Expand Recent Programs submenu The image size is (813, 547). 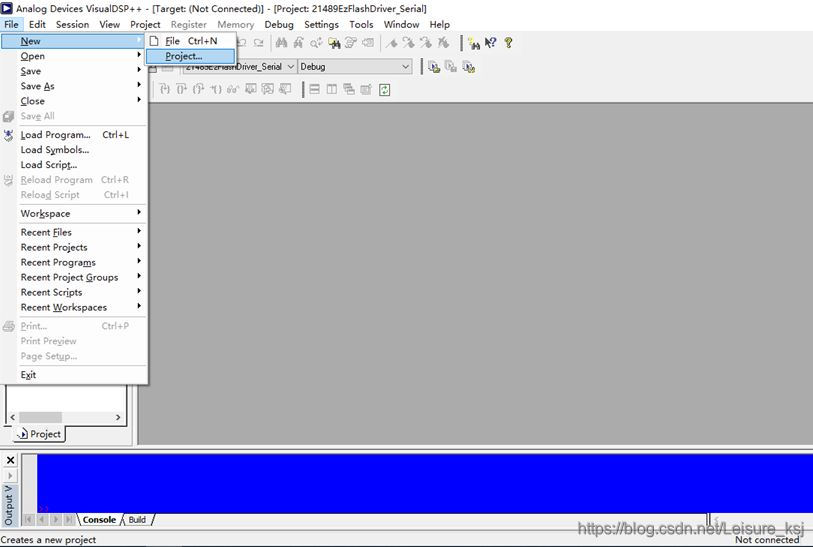coord(74,262)
